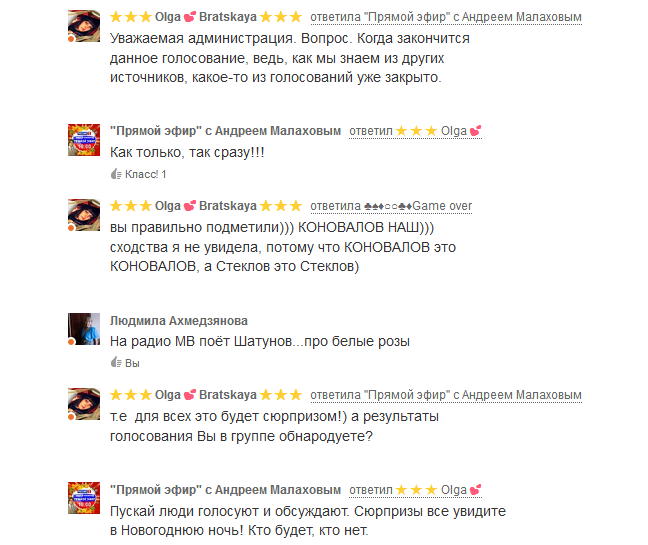Open Людмила Ахмедзянова's profile avatar
Screen dimensions: 648x545
click(x=84, y=328)
